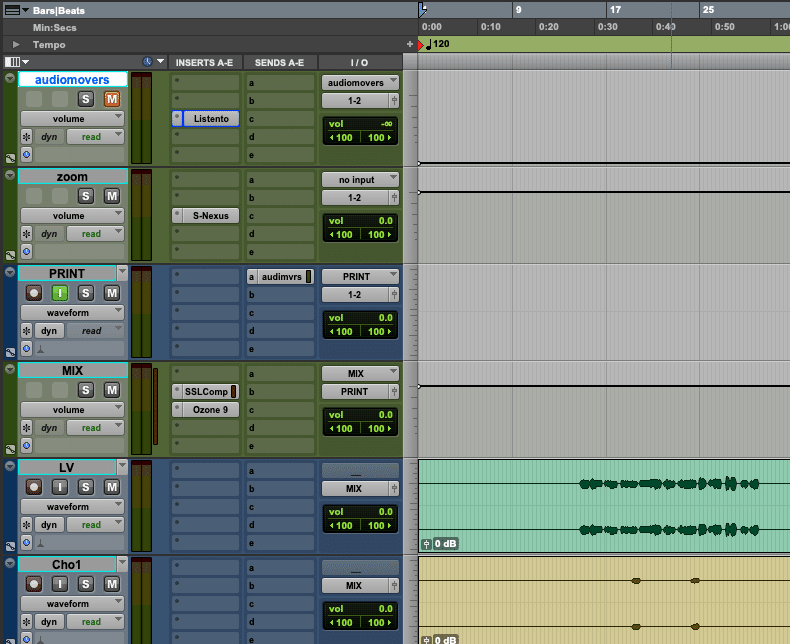This screenshot has width=790, height=644.
Task: Open the INSERTS A-E column header
Action: coord(204,62)
